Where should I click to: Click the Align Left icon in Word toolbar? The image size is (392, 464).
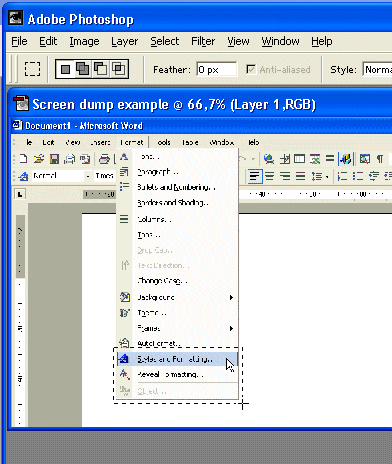point(254,176)
